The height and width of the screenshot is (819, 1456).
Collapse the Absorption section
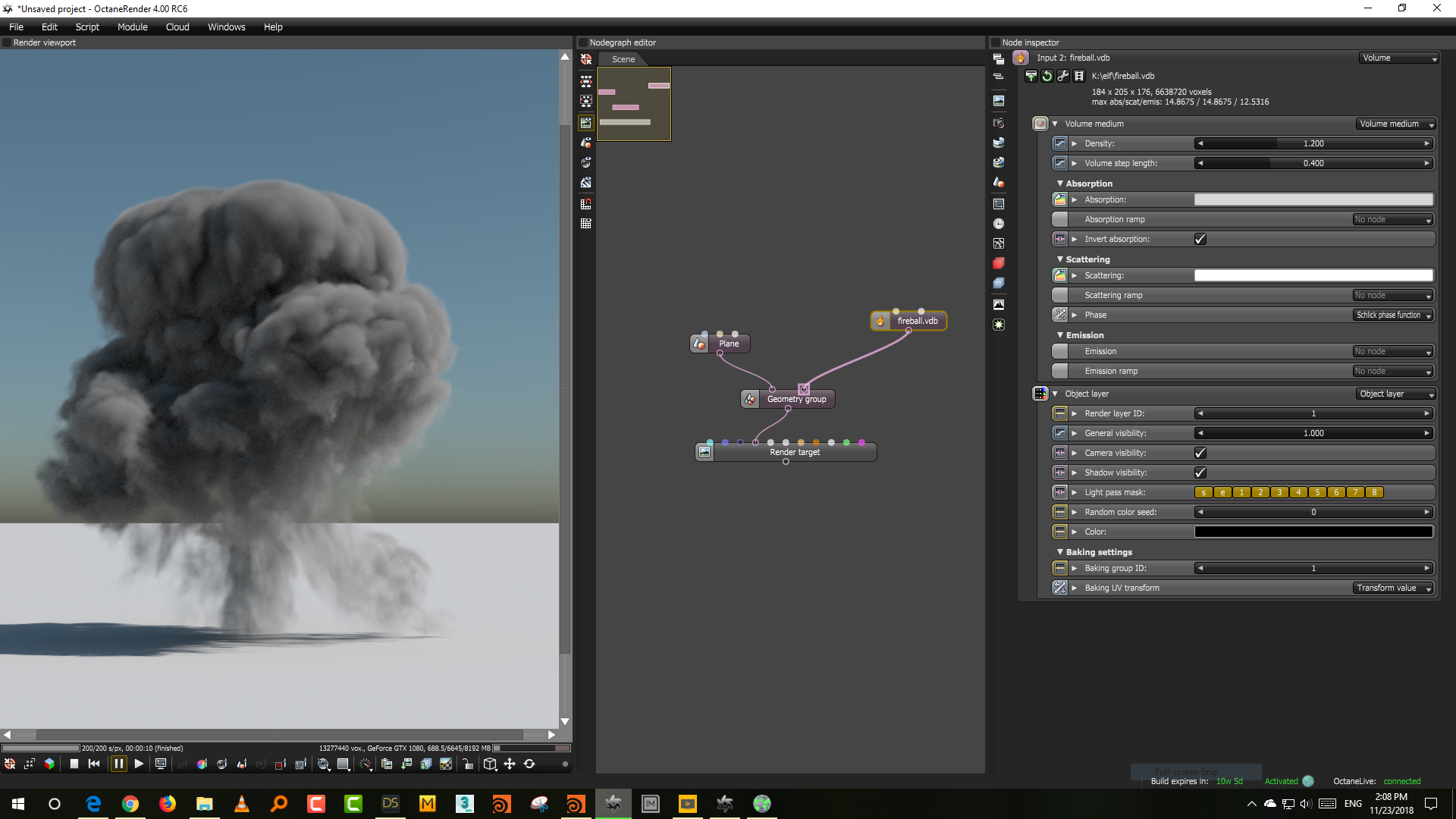coord(1060,184)
